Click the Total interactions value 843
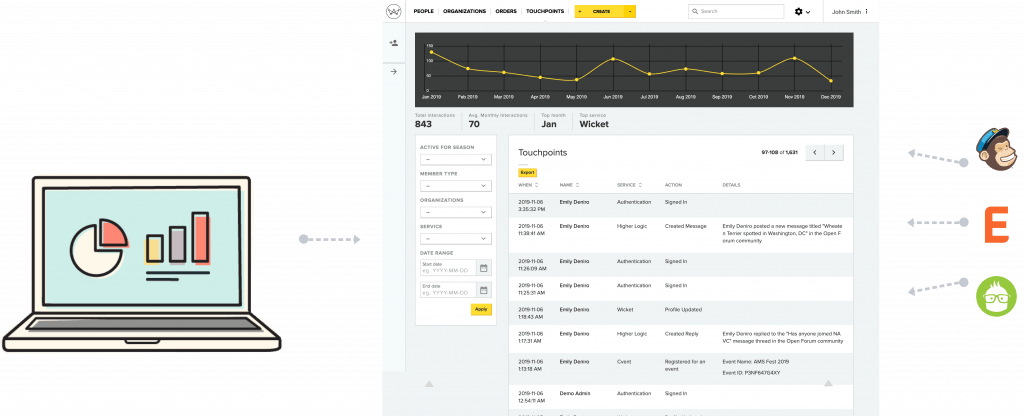The height and width of the screenshot is (416, 1024). pos(423,124)
